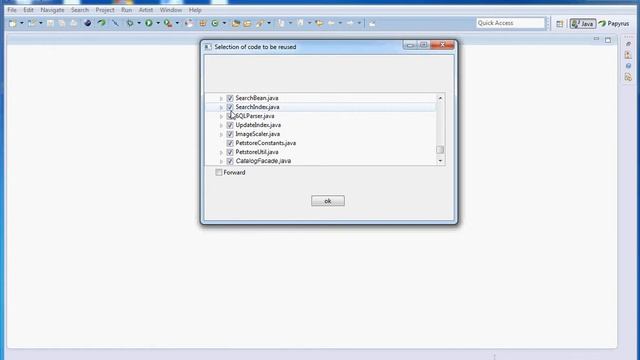Click the Open Type folder icon

236,23
